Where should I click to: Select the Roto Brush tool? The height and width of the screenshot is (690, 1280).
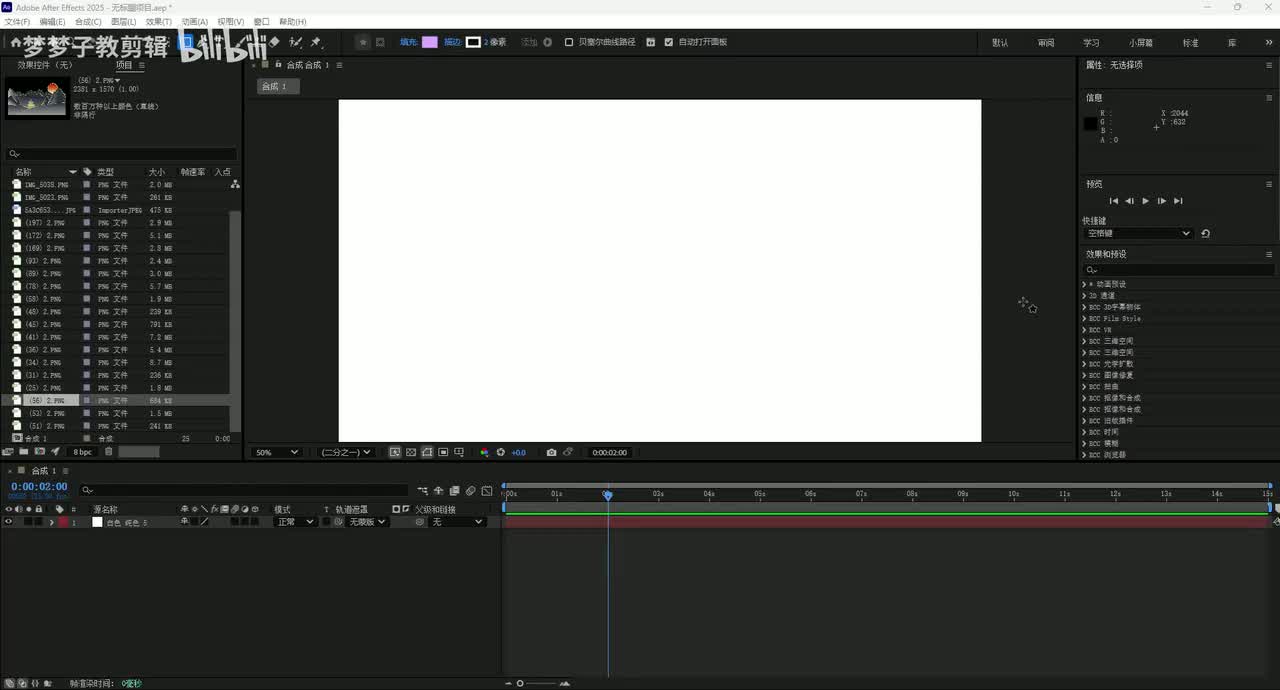pos(296,42)
